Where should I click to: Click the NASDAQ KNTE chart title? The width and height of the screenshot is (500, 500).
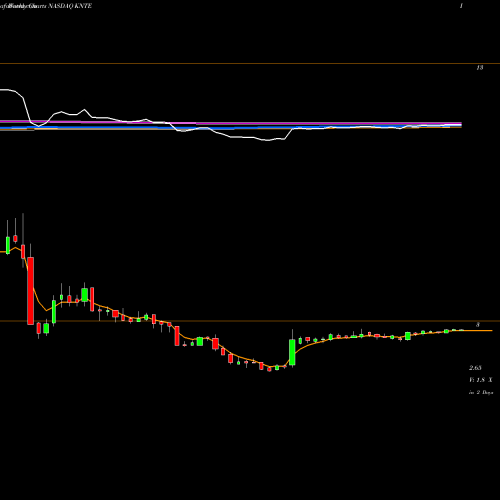(70, 6)
